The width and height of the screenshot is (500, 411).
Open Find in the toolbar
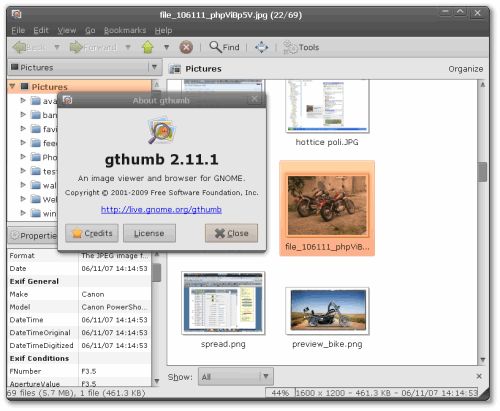tap(224, 47)
